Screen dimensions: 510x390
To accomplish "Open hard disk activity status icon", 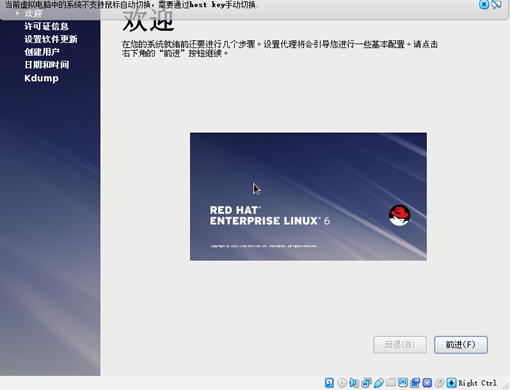I will pos(329,383).
